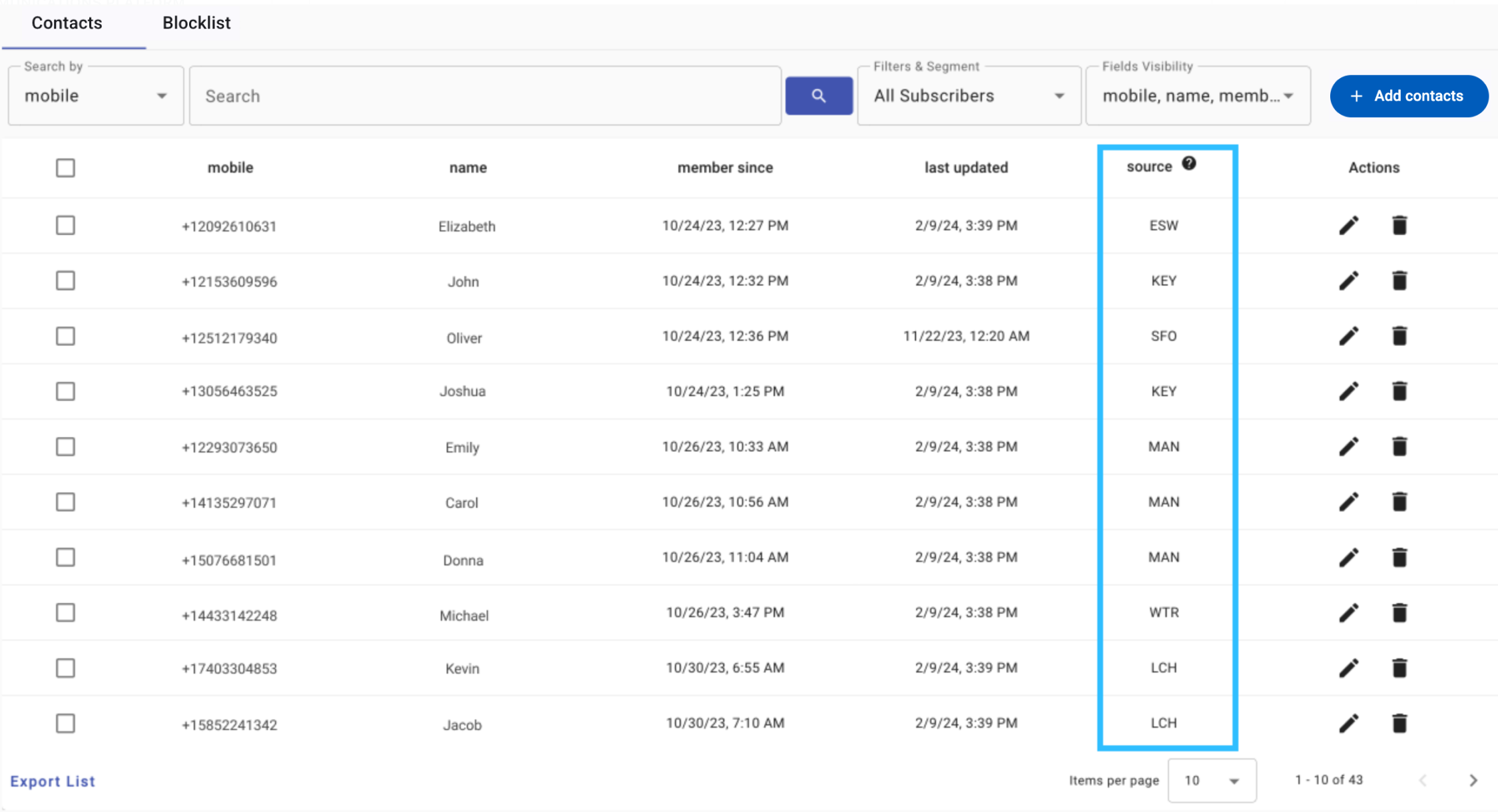Screen dimensions: 1498x812
Task: Click the 1 - 10 of 43 page count
Action: [x=1329, y=780]
